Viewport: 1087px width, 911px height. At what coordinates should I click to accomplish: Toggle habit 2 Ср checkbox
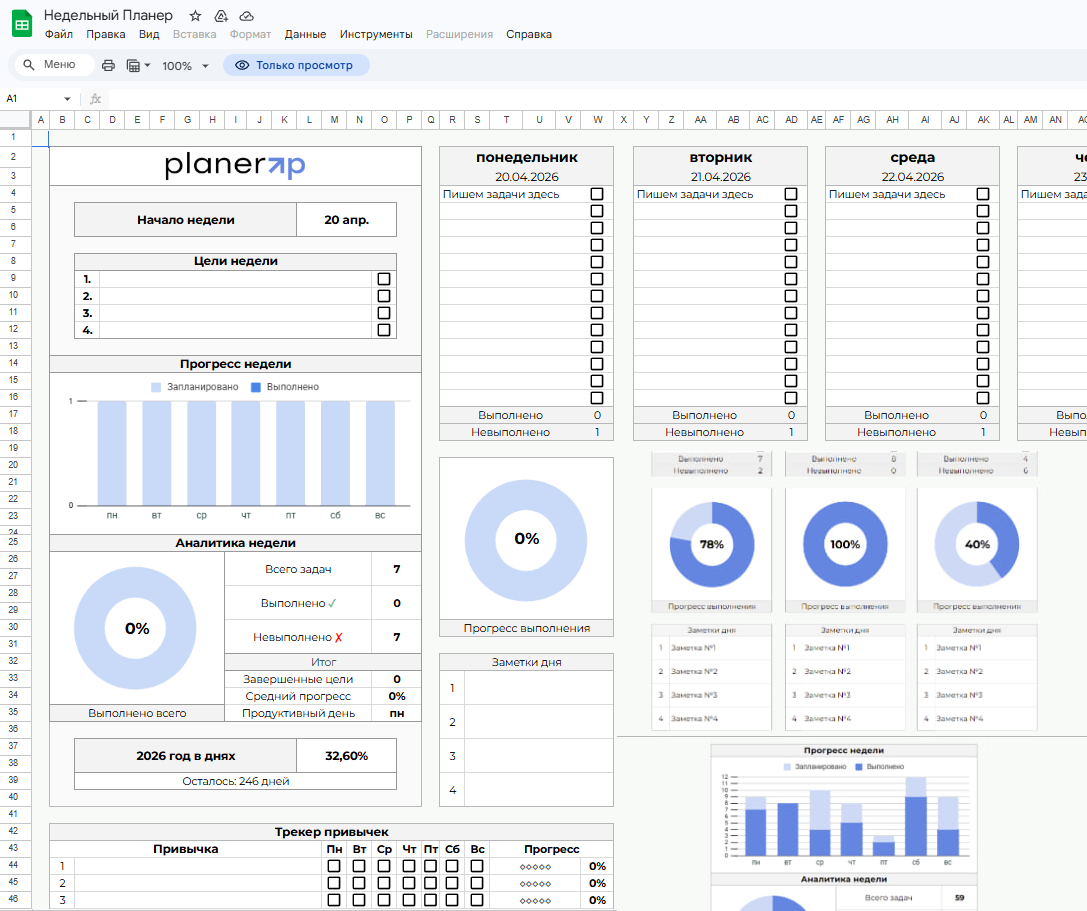point(384,883)
